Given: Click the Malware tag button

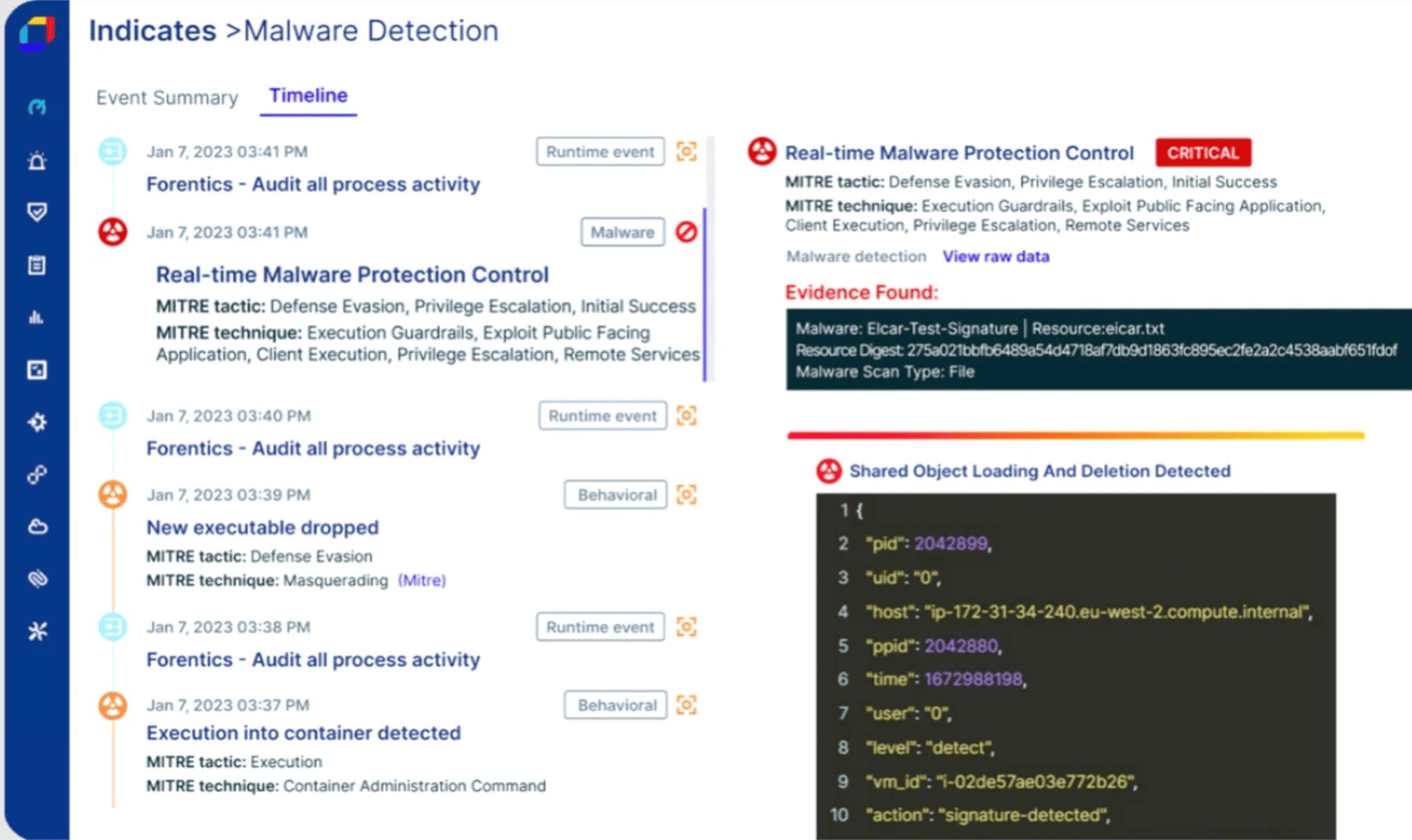Looking at the screenshot, I should pos(623,232).
